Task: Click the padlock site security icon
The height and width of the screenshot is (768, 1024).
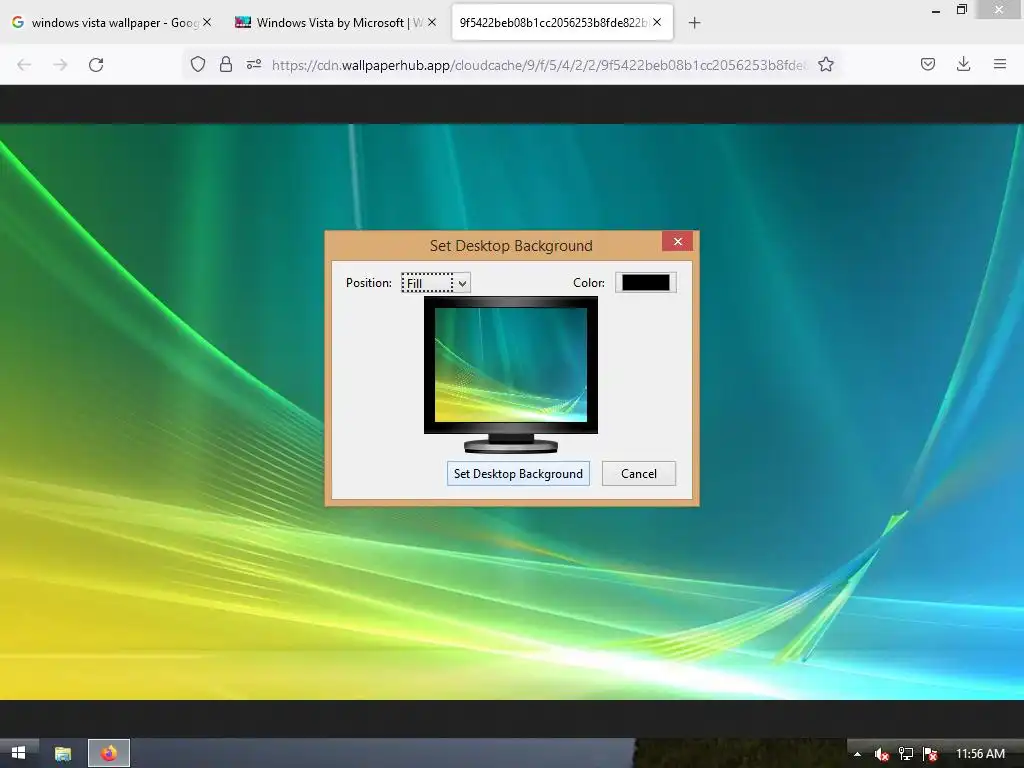Action: (226, 64)
